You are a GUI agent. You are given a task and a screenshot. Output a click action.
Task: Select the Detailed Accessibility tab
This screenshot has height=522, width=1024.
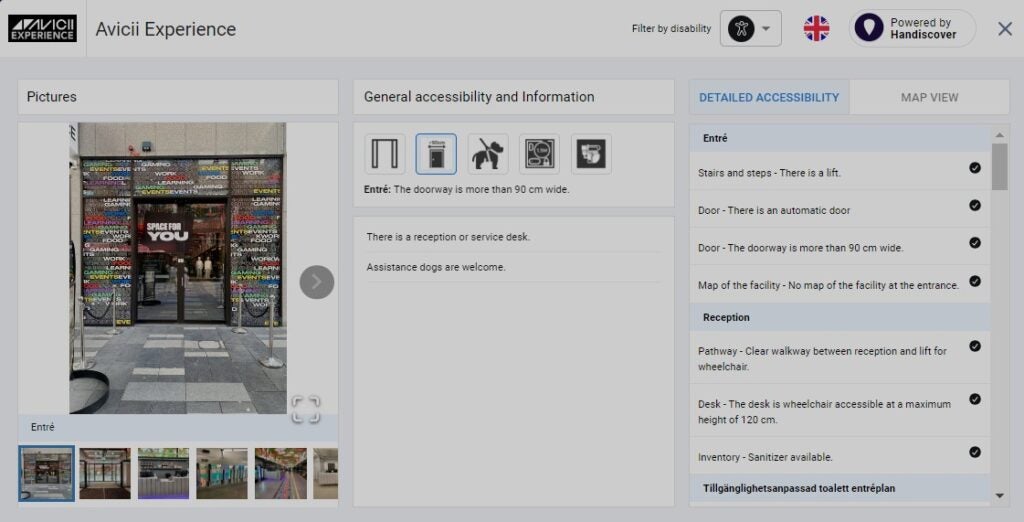click(769, 97)
